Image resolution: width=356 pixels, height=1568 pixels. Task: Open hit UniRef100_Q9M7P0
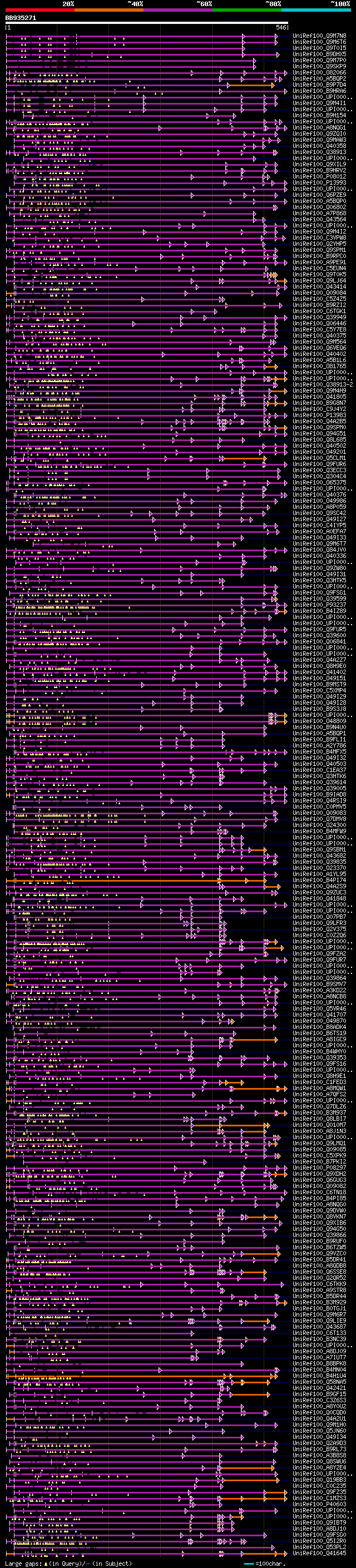click(319, 60)
